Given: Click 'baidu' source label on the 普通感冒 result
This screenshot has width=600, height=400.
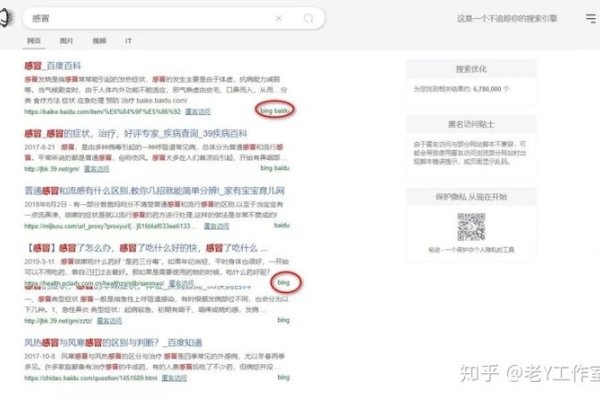Looking at the screenshot, I should 282,225.
